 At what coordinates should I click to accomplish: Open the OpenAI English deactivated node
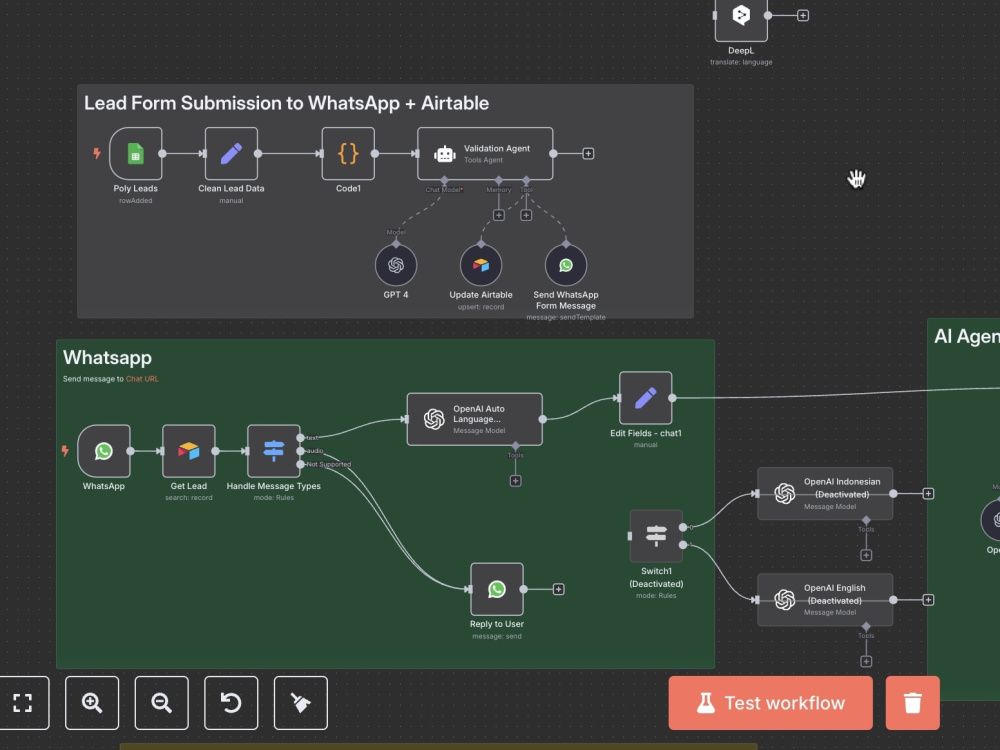pyautogui.click(x=825, y=600)
